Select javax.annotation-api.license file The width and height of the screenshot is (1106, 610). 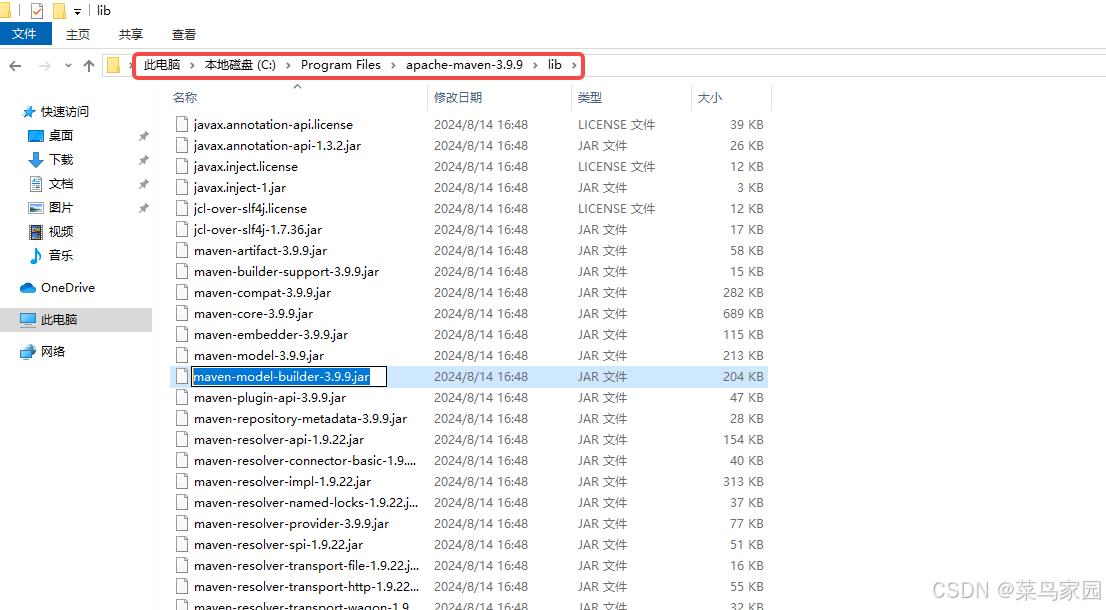tap(273, 125)
